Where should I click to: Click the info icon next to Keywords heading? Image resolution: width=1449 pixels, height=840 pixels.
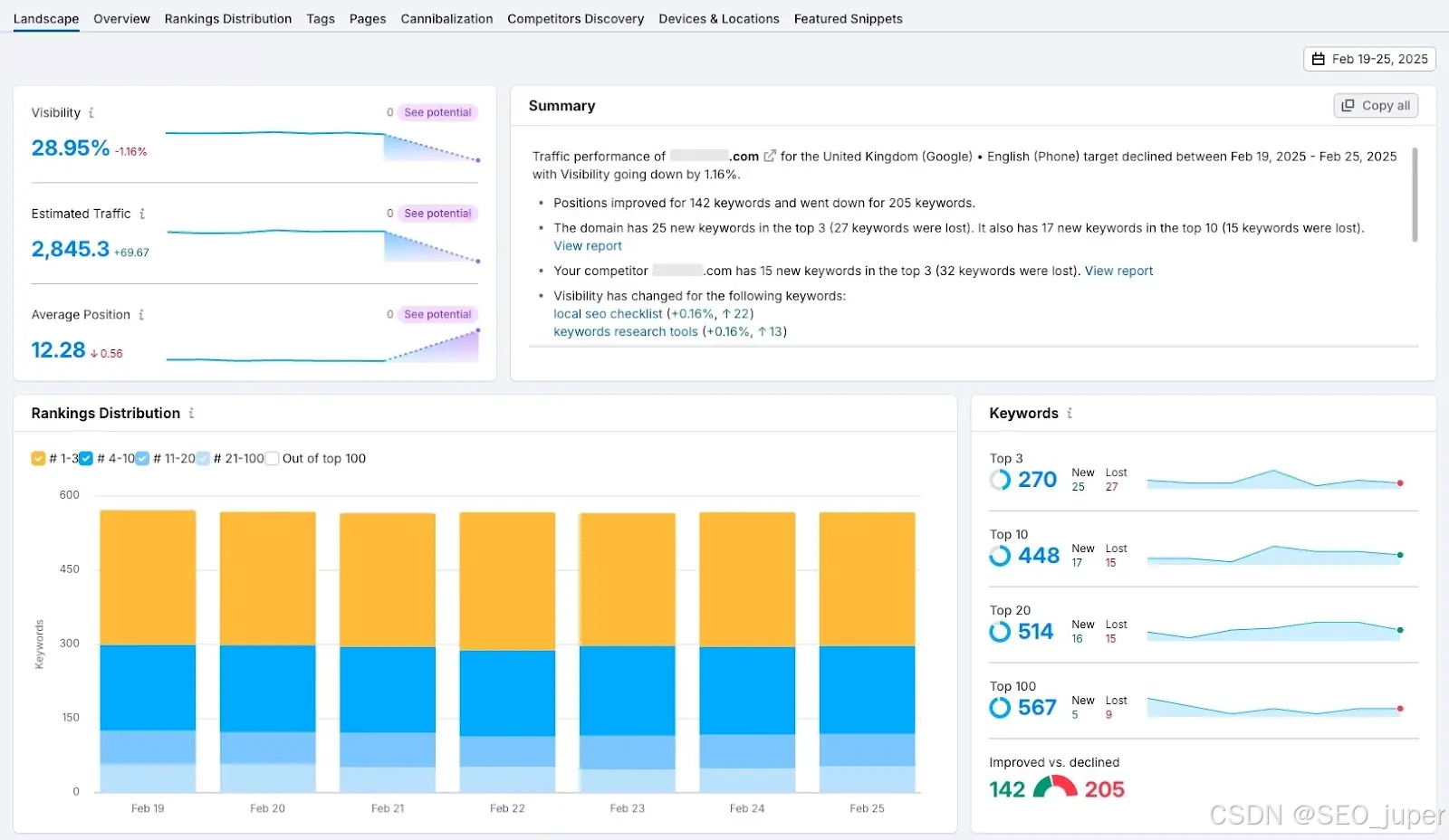tap(1070, 413)
